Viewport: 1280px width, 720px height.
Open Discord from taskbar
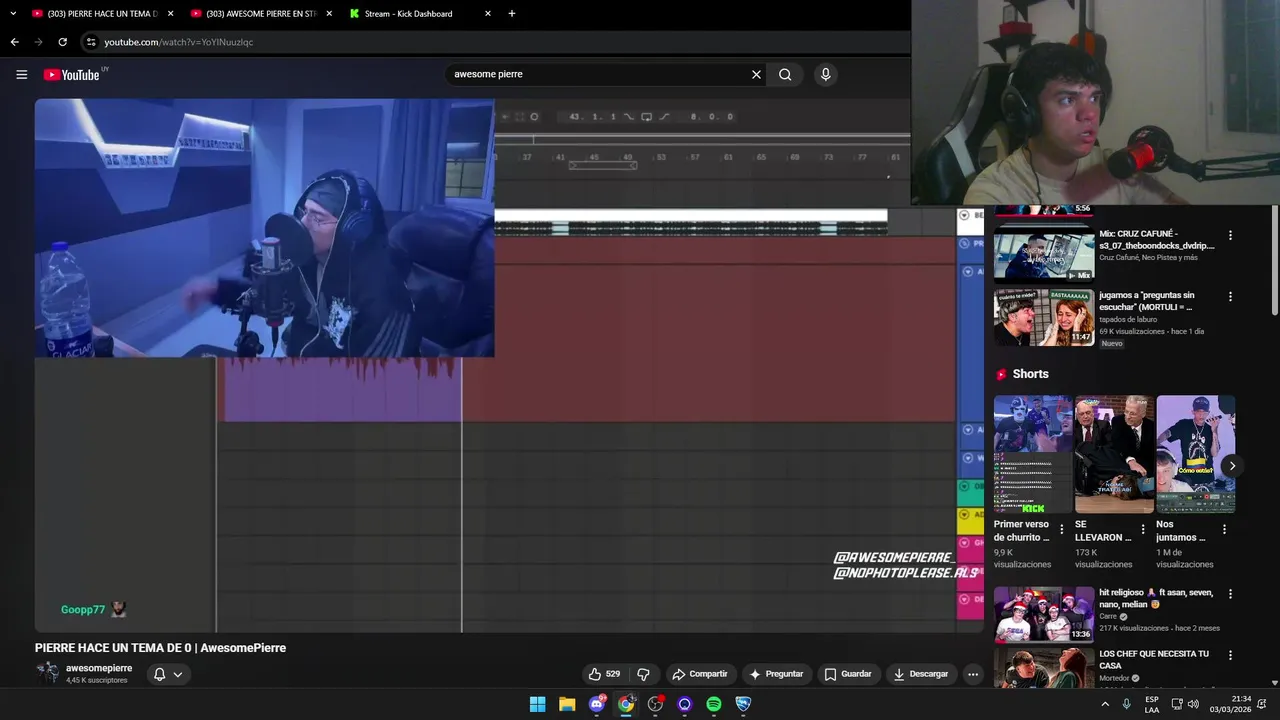point(597,704)
